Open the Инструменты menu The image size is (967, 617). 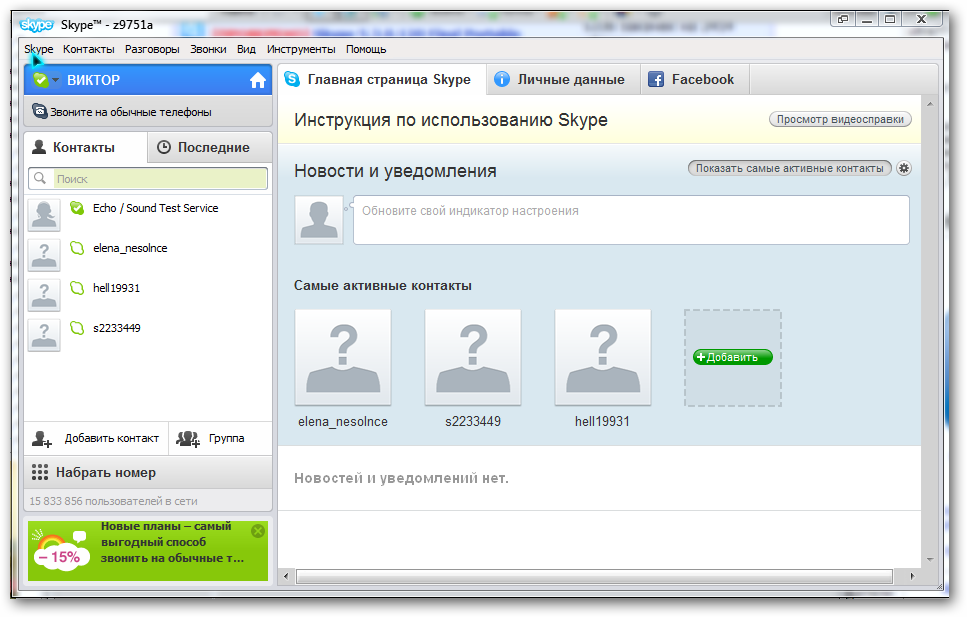coord(301,49)
